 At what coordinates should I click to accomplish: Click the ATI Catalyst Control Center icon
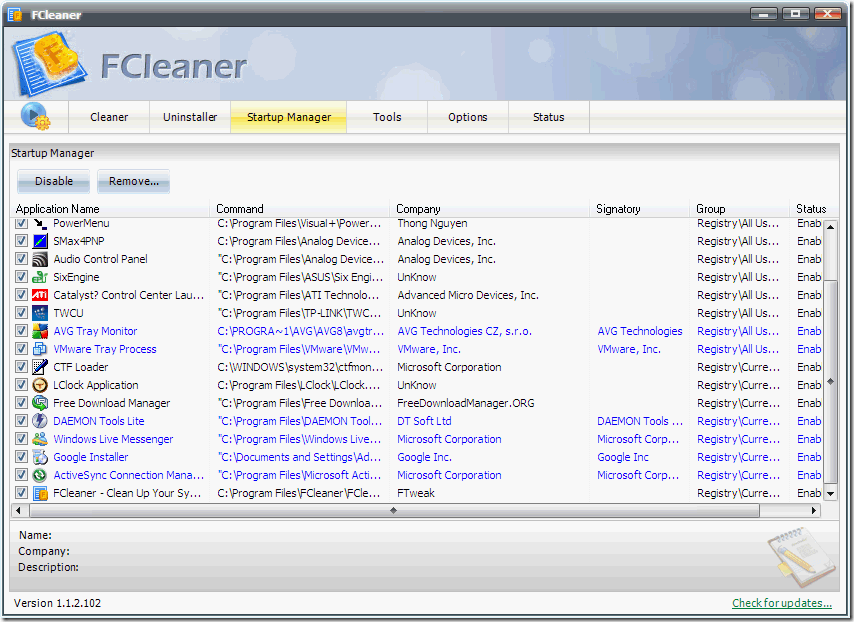[x=40, y=295]
